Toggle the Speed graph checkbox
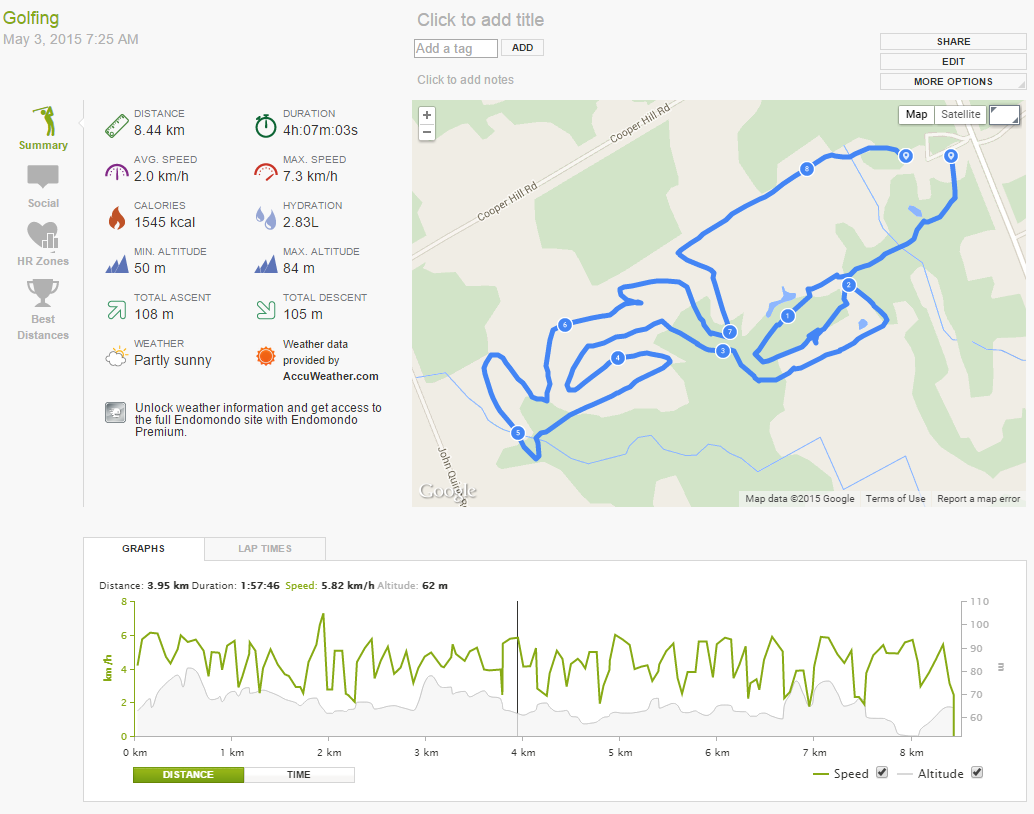Viewport: 1034px width, 814px height. pos(882,772)
